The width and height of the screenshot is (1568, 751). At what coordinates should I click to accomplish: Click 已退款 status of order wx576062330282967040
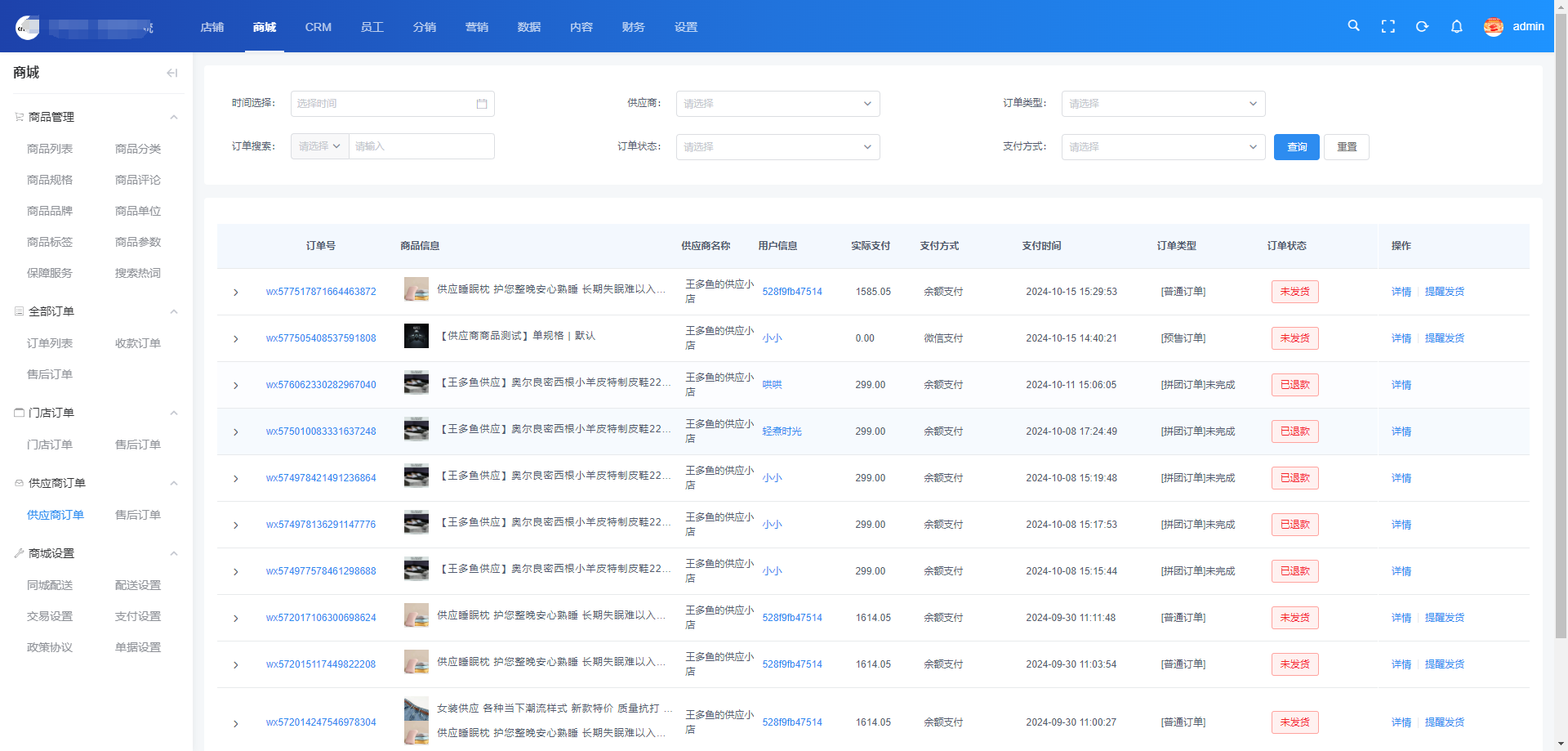point(1295,385)
